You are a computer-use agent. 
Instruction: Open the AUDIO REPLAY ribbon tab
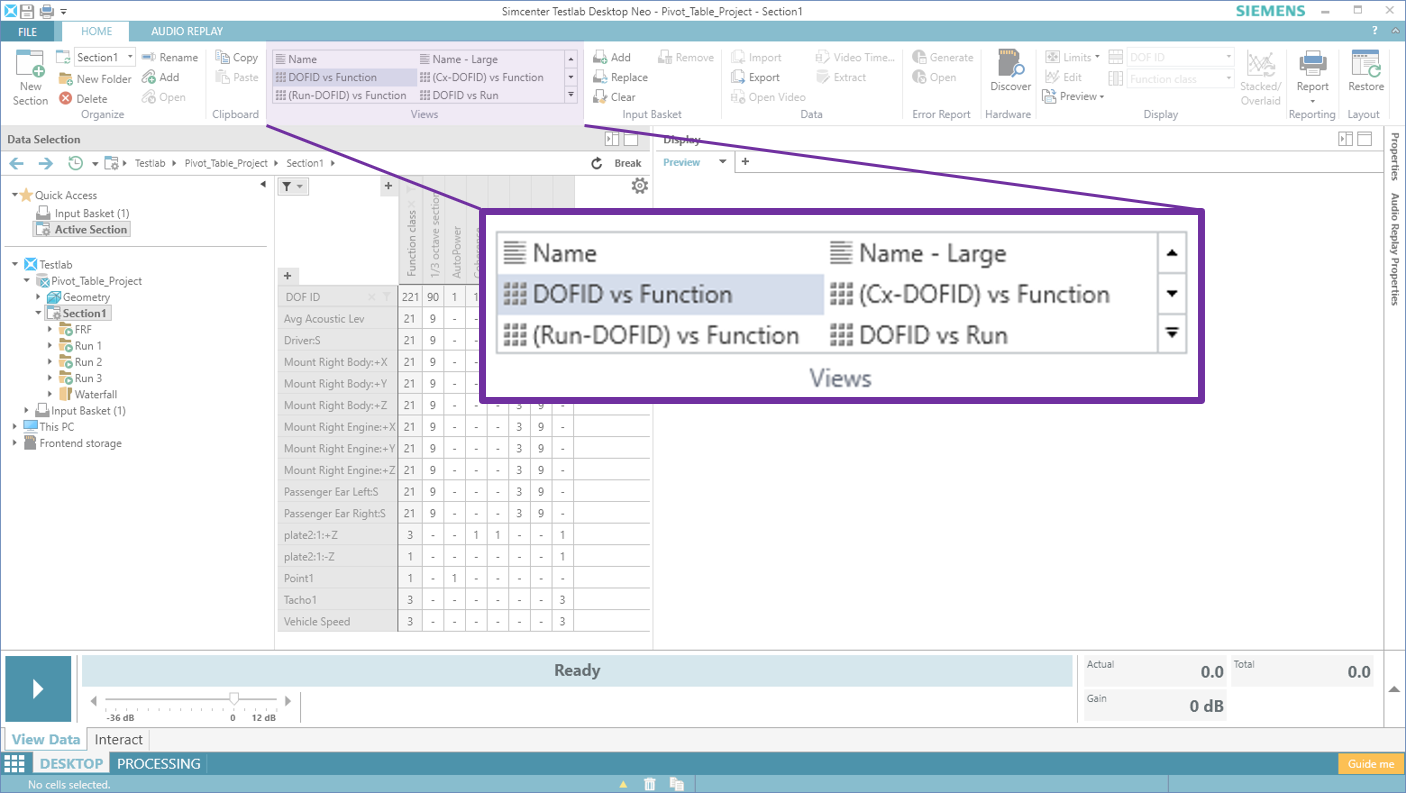click(187, 32)
